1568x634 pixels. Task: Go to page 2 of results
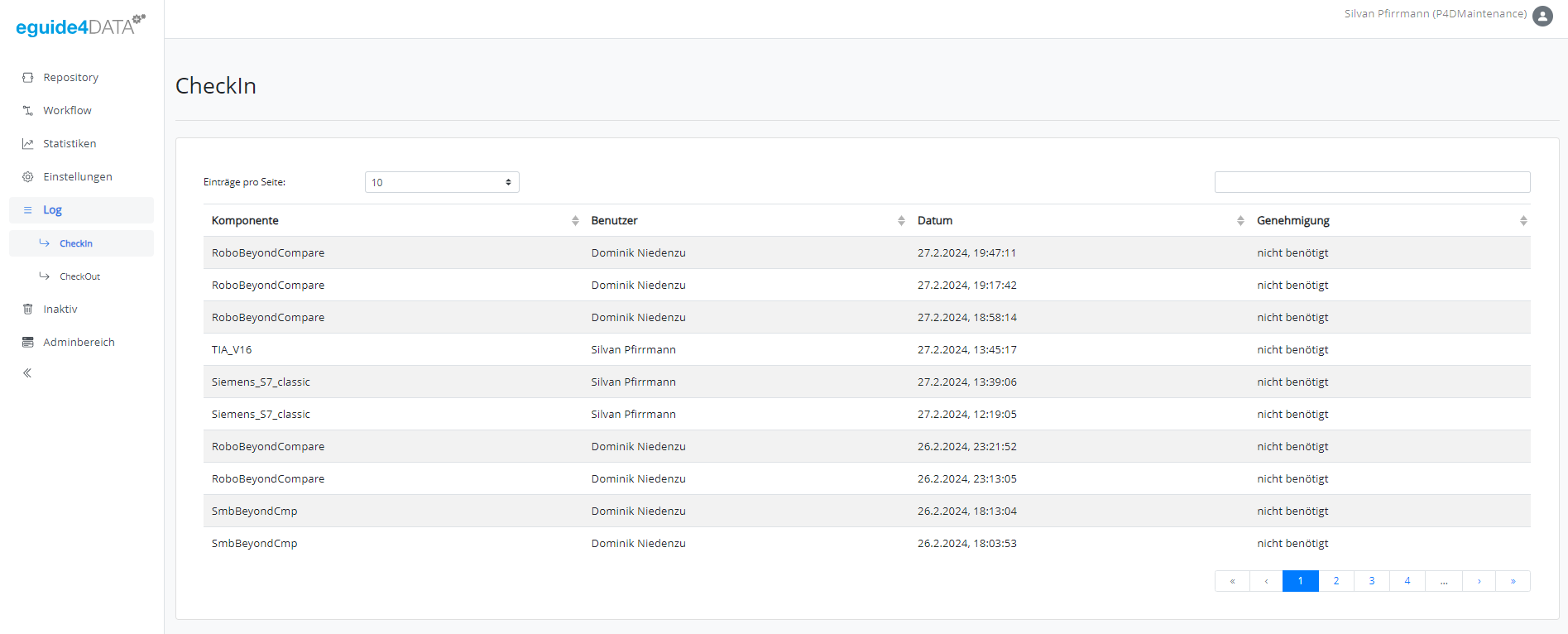pos(1335,581)
